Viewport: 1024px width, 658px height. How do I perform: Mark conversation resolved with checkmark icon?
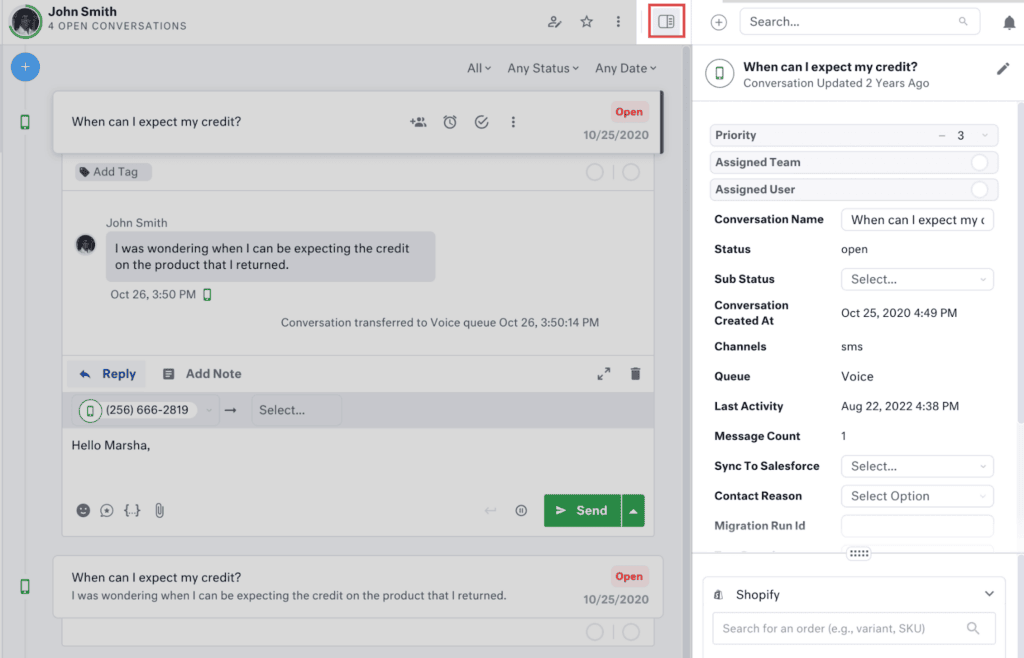(481, 122)
